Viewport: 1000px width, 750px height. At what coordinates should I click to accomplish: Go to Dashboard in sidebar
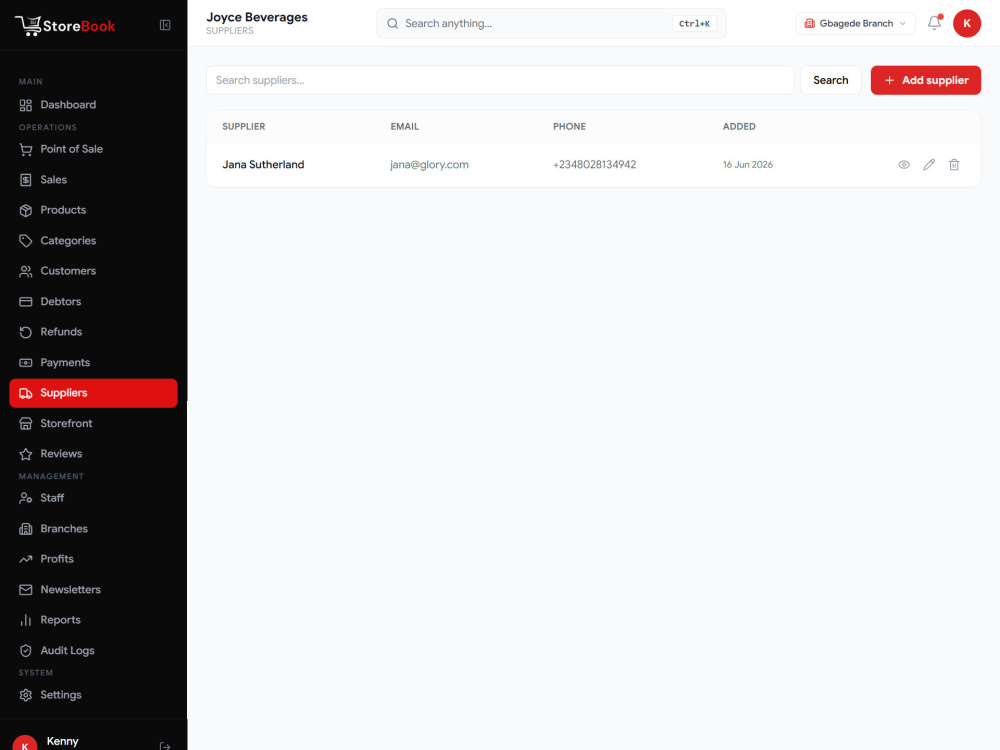(93, 105)
